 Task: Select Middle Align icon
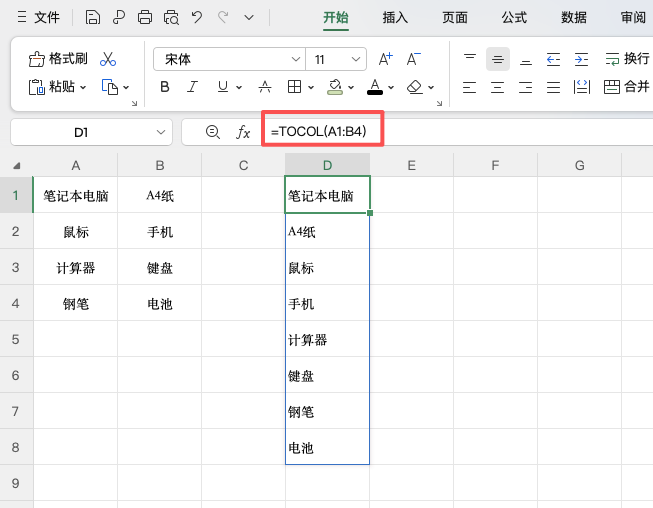point(498,59)
